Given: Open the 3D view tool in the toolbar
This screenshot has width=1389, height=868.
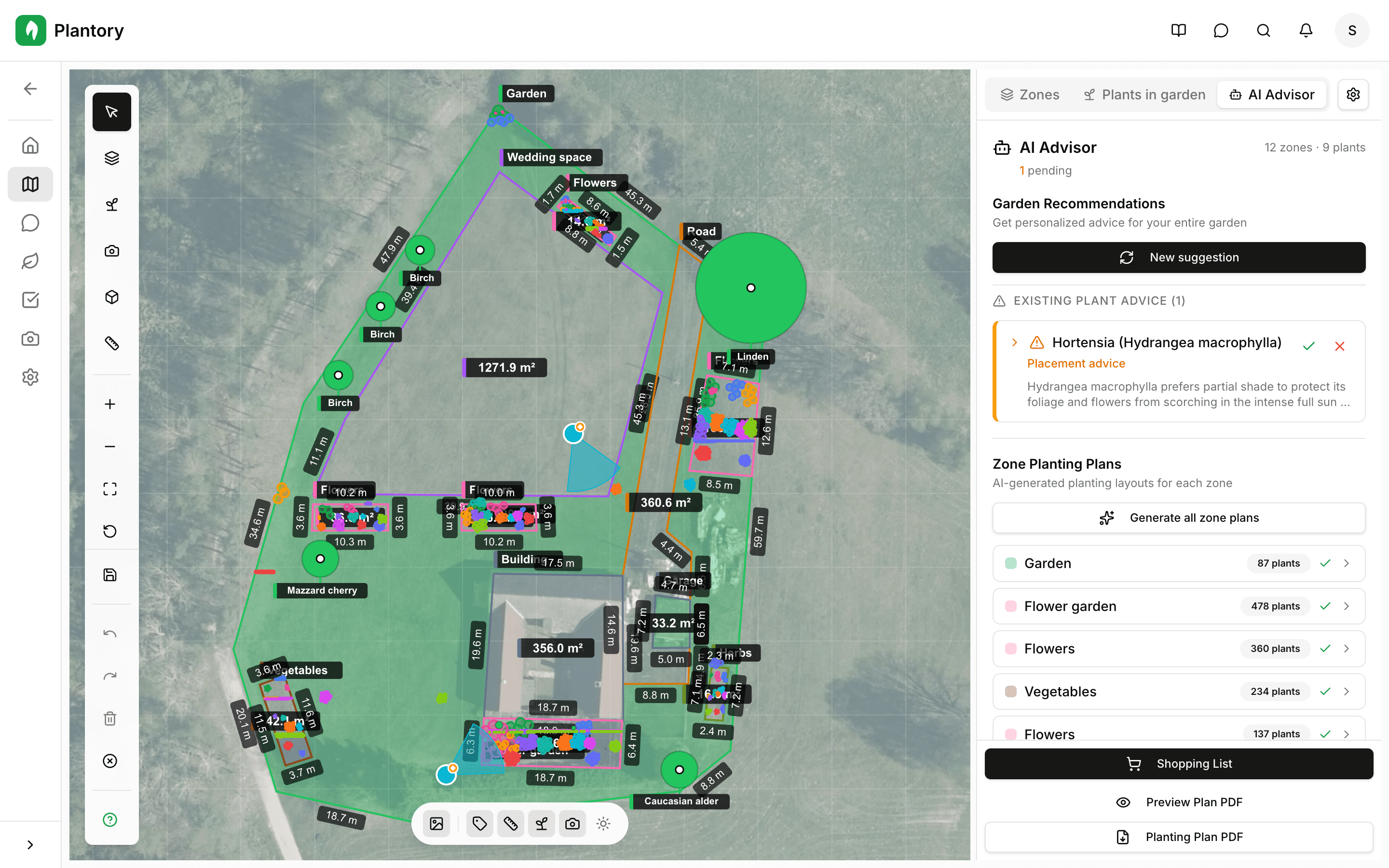Looking at the screenshot, I should [111, 297].
